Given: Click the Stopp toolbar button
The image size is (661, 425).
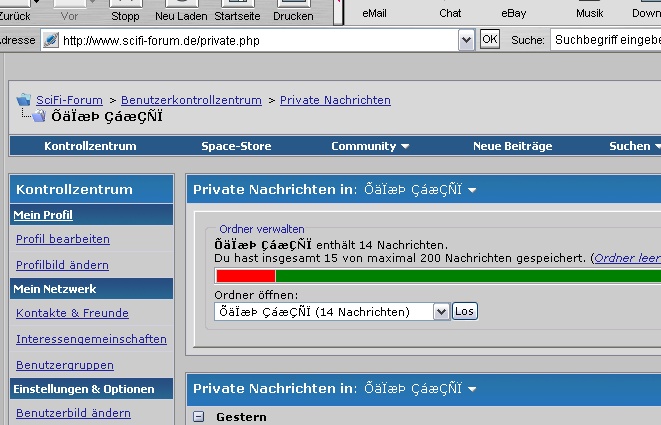Looking at the screenshot, I should click(125, 11).
